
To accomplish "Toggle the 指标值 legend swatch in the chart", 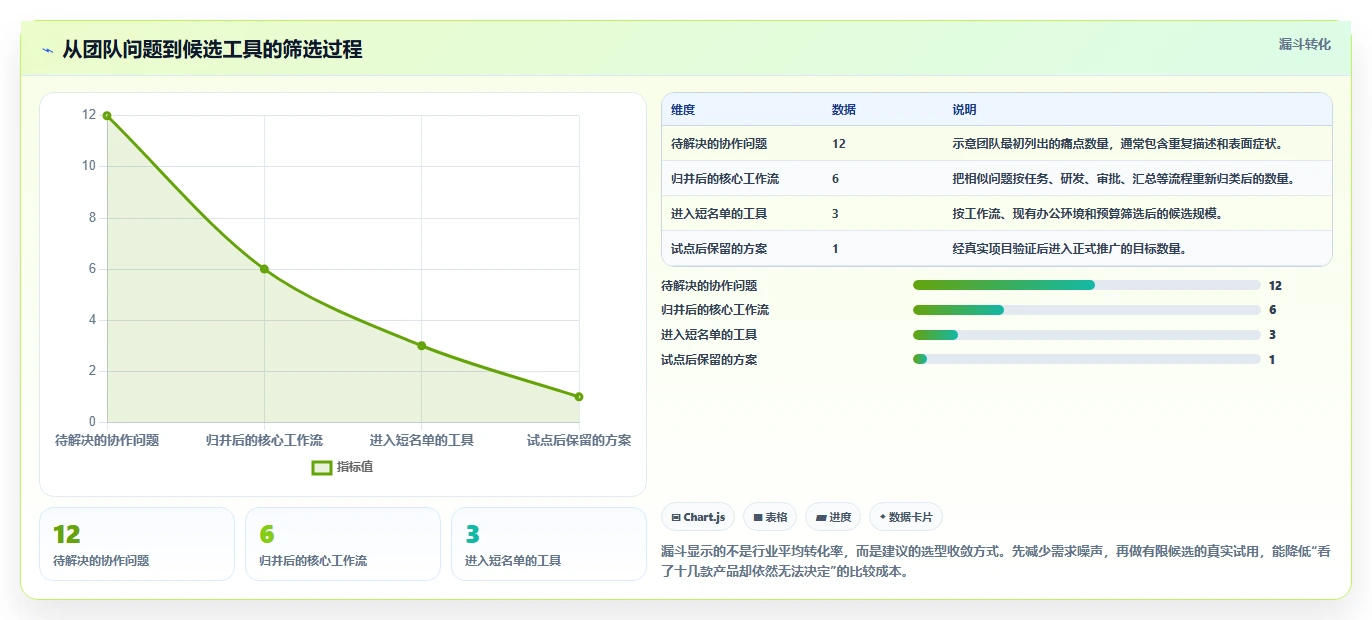I will [x=321, y=467].
